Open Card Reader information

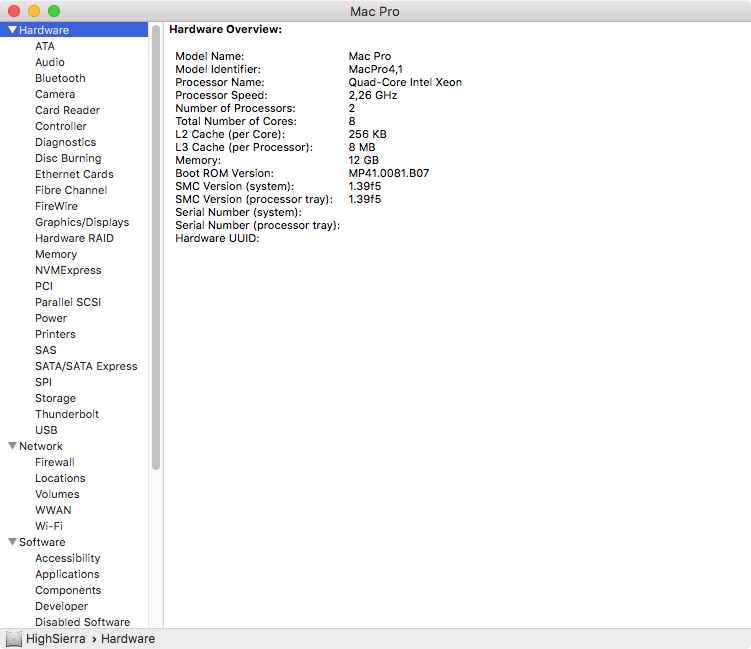68,110
